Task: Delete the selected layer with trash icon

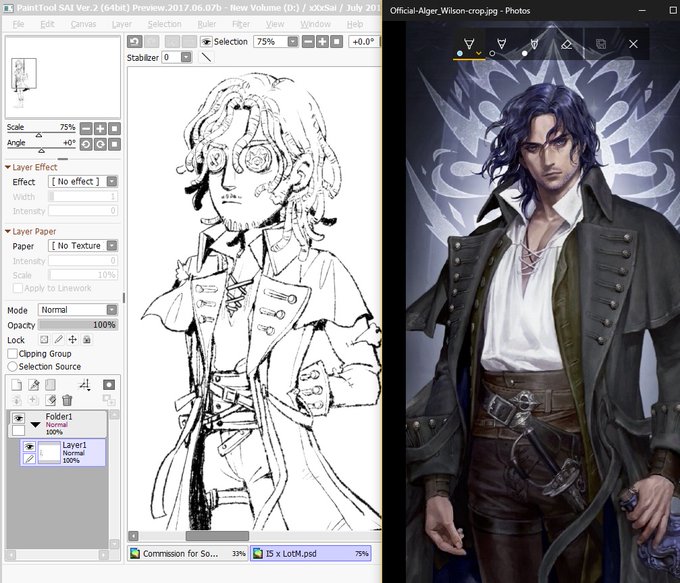Action: click(x=67, y=400)
